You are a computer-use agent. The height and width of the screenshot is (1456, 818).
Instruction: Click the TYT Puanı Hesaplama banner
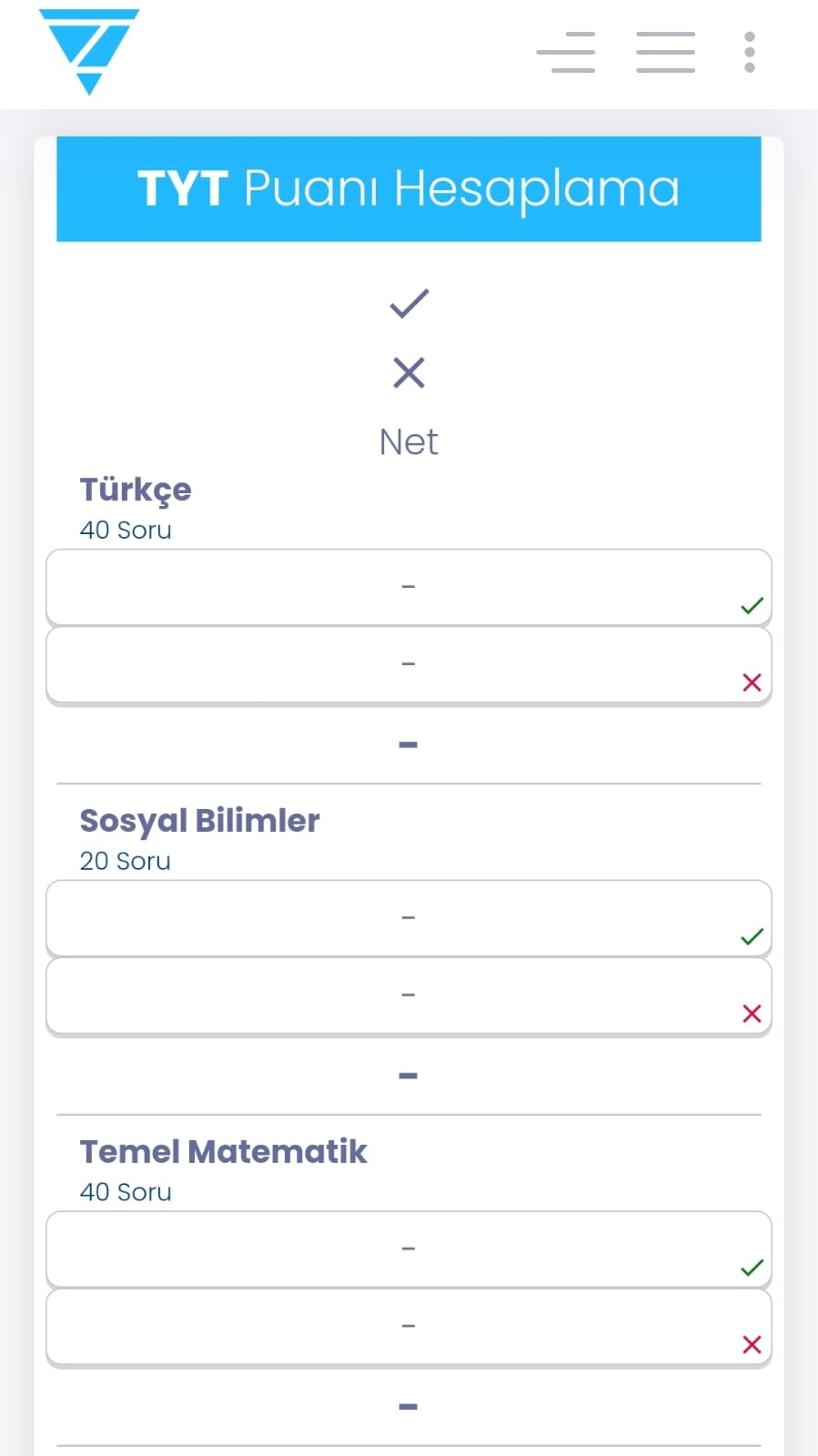[x=409, y=189]
